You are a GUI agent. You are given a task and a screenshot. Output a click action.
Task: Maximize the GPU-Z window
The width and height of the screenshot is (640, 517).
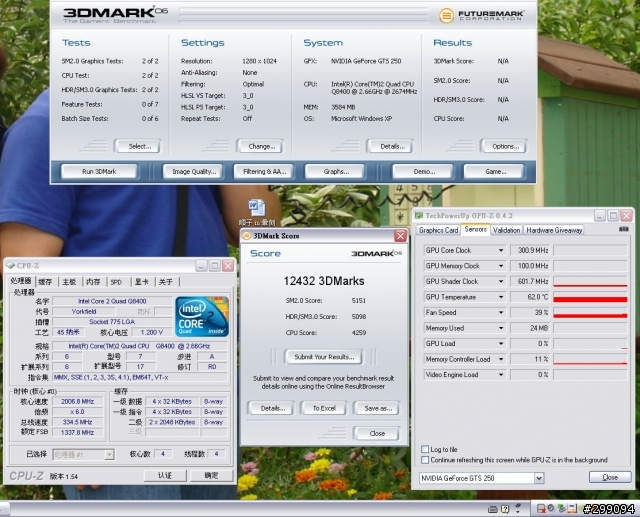pos(613,215)
